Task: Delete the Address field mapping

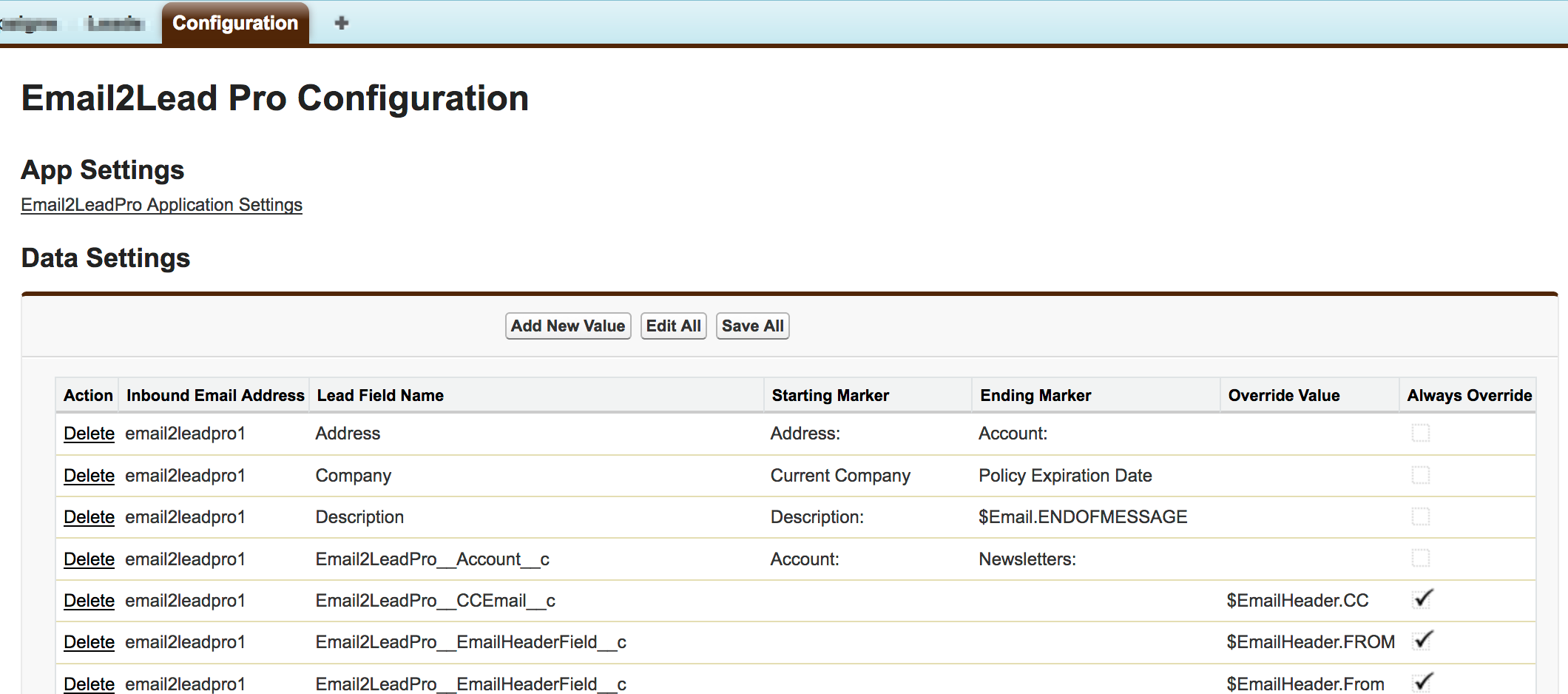Action: 88,434
